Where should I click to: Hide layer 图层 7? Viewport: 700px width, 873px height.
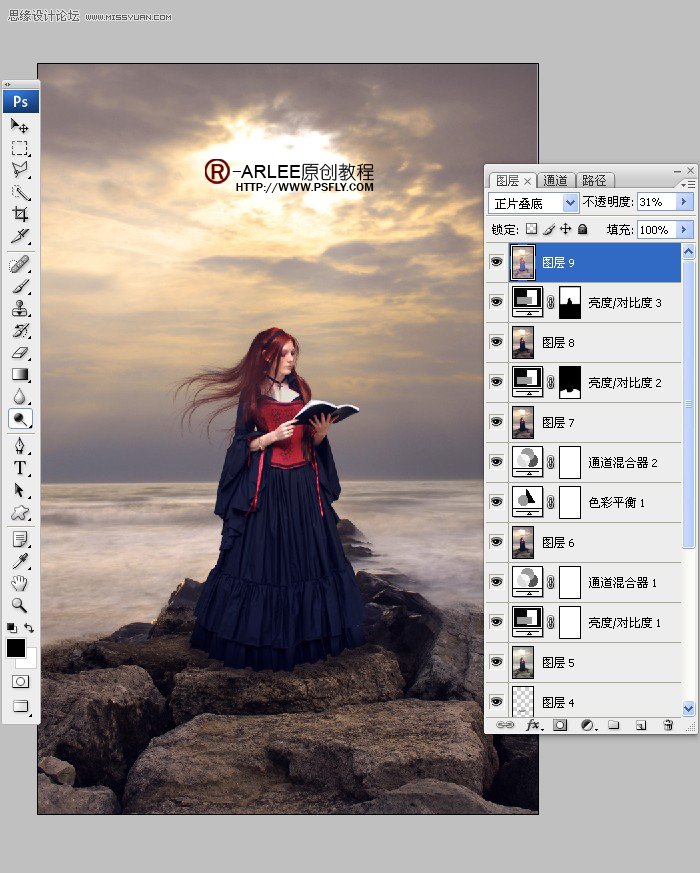pos(496,422)
